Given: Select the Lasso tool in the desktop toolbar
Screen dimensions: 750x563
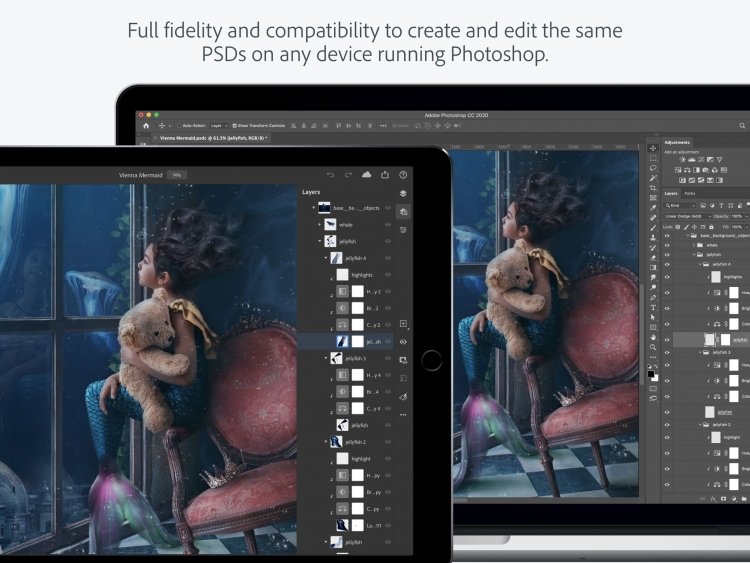Looking at the screenshot, I should coord(653,168).
